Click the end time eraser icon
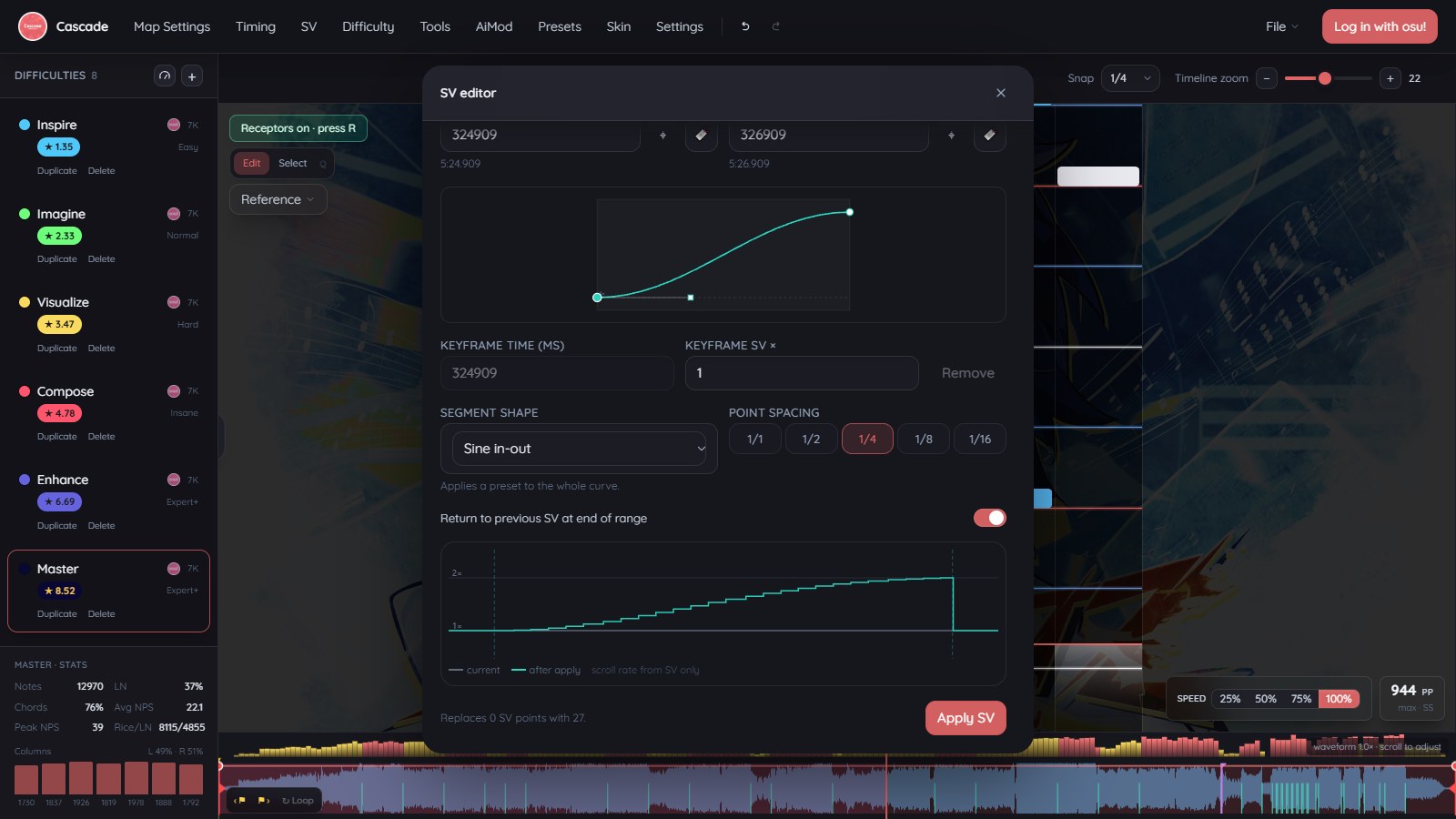The width and height of the screenshot is (1456, 819). [x=989, y=136]
